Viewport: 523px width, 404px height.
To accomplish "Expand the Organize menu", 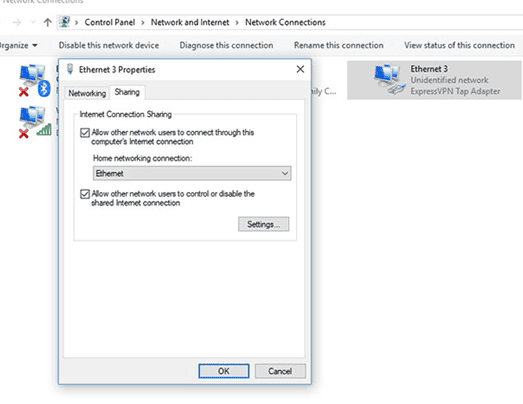I will 18,45.
